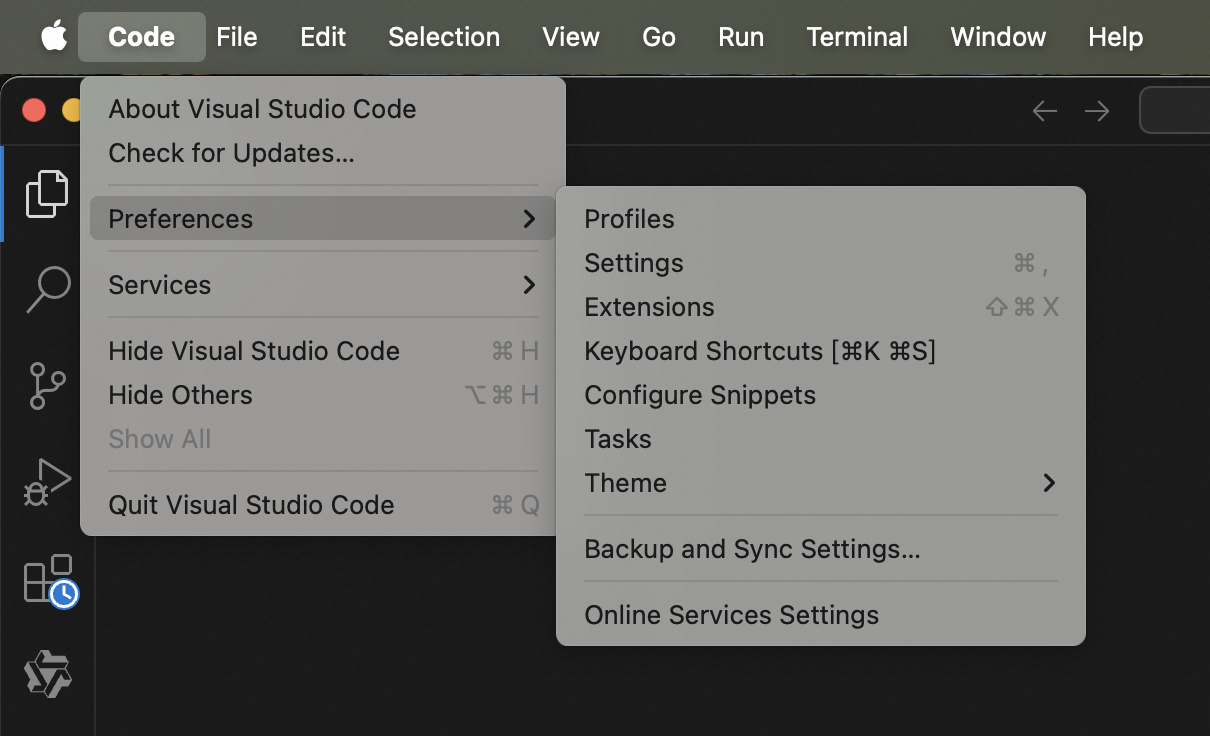
Task: Expand the Preferences submenu
Action: [x=323, y=219]
